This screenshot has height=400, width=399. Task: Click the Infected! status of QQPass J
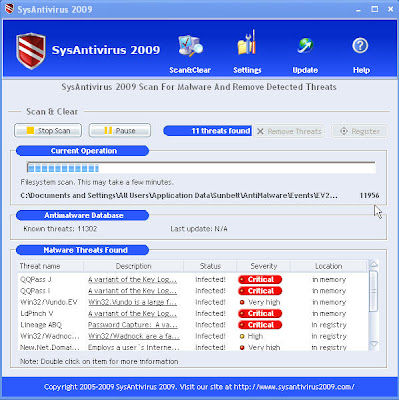[x=210, y=280]
